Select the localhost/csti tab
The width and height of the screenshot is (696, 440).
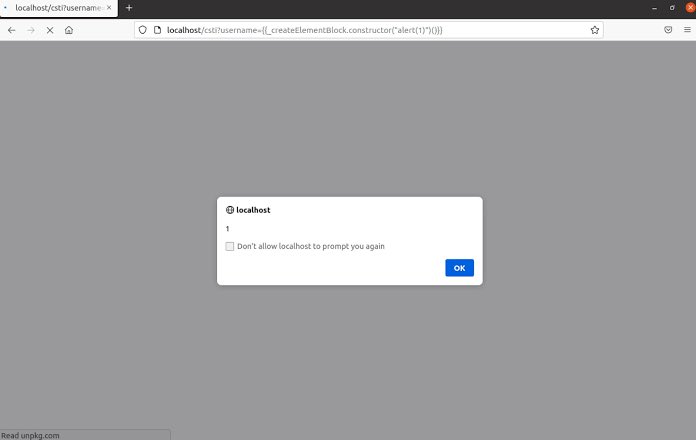(x=59, y=8)
